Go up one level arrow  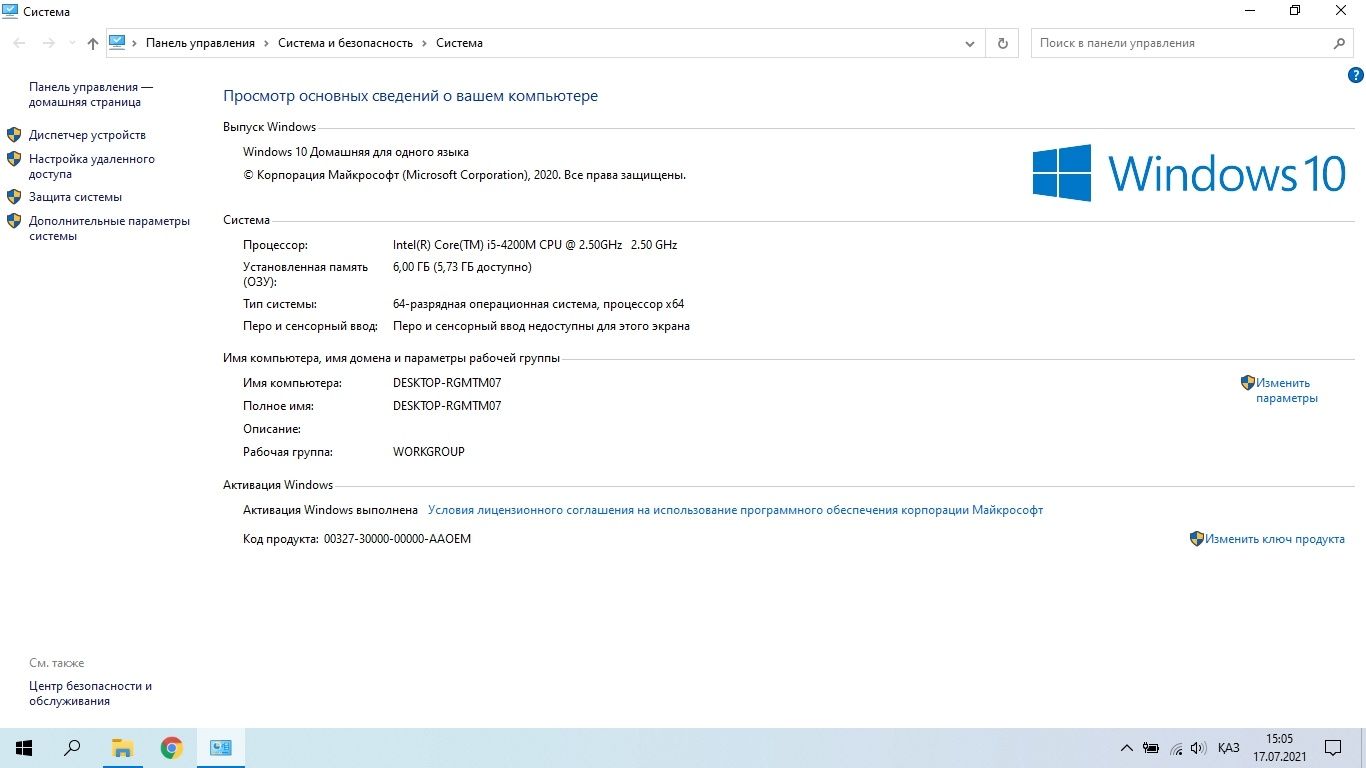(93, 43)
